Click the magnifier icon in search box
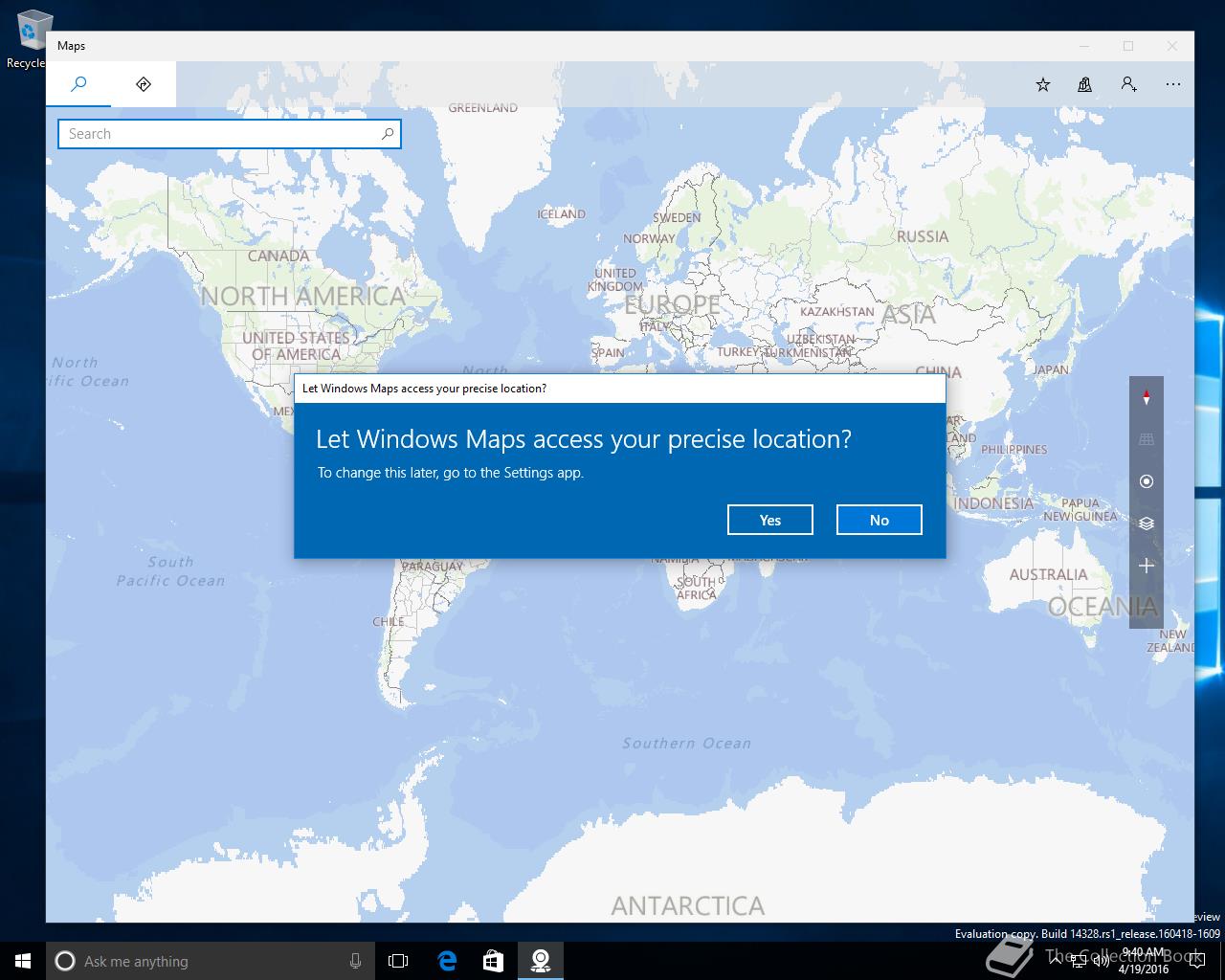1225x980 pixels. tap(388, 134)
